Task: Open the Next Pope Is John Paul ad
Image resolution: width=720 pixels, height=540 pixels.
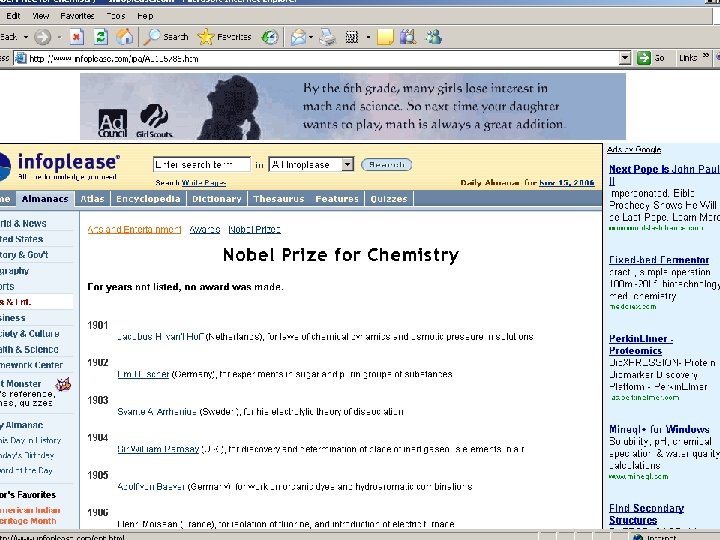Action: [664, 174]
